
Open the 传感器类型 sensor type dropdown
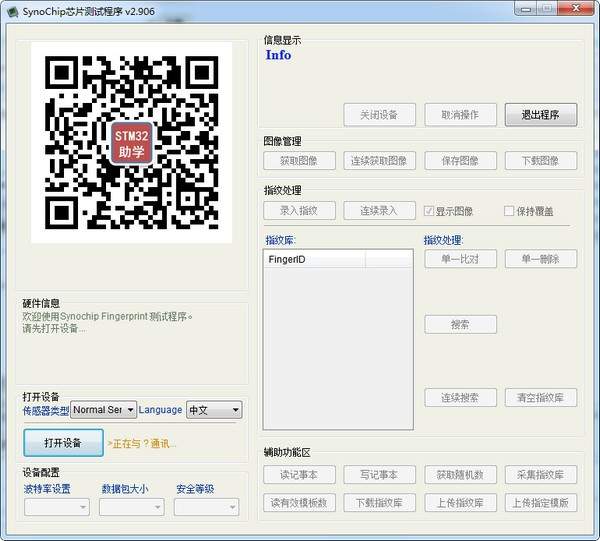point(103,410)
